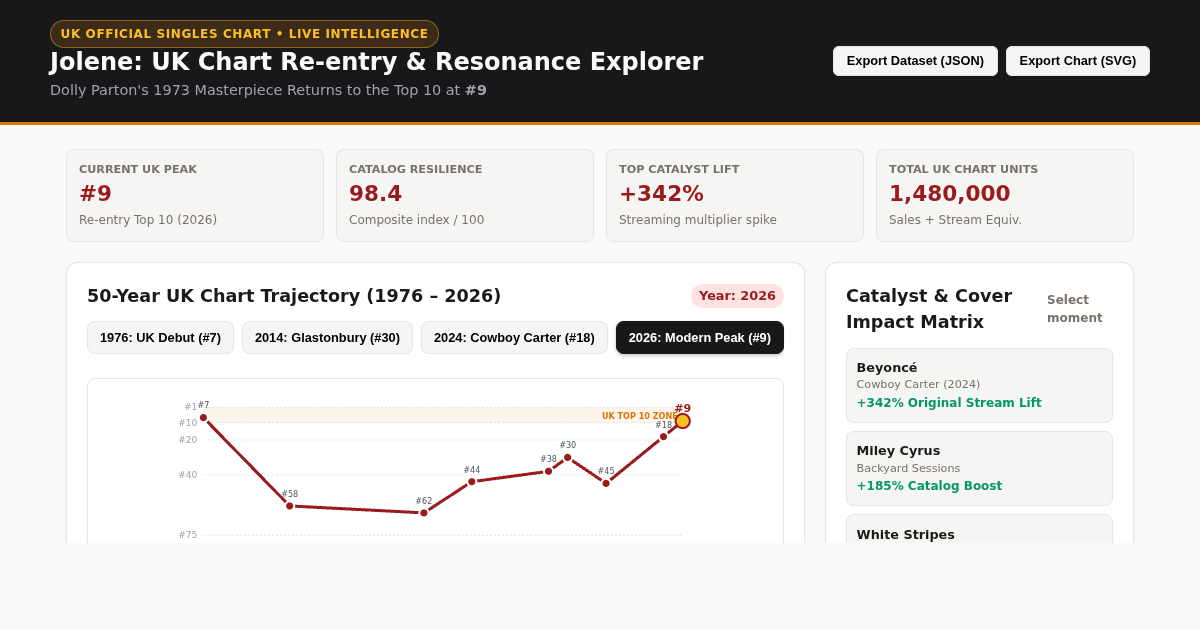Select the 1976: UK Debut (#7) tab
Viewport: 1200px width, 630px height.
[160, 338]
